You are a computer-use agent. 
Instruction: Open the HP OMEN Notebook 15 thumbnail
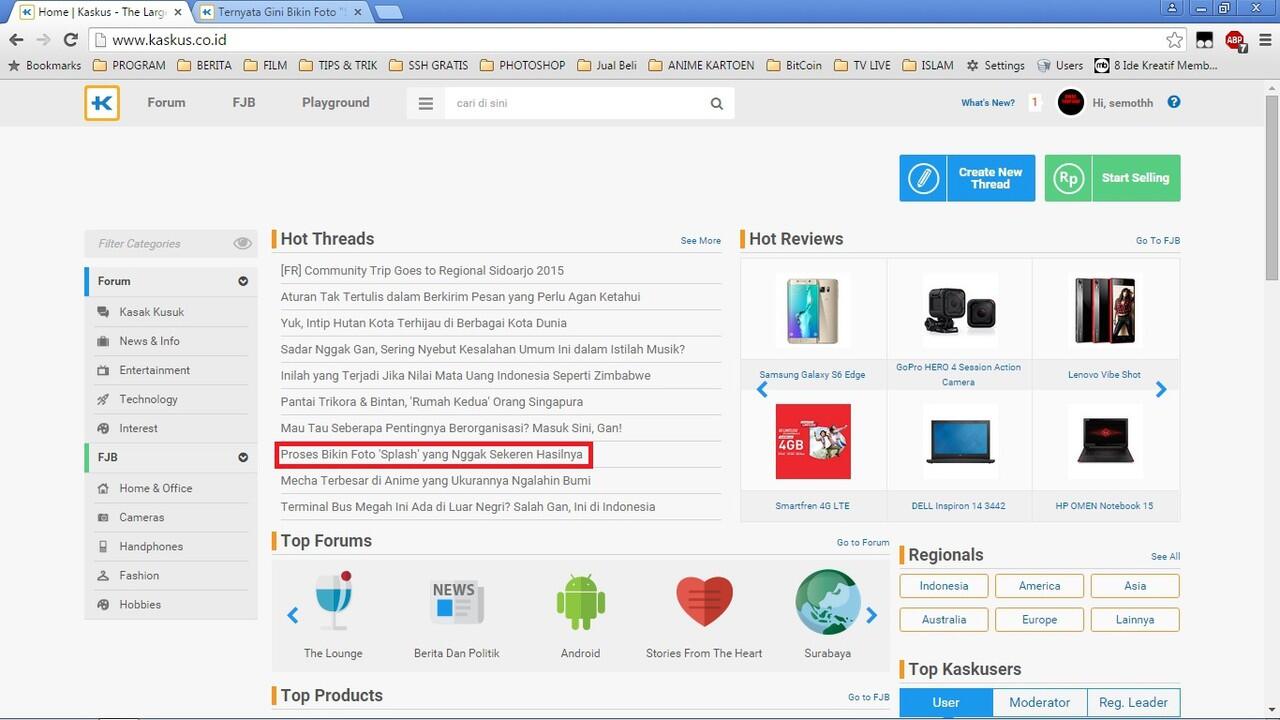1105,441
